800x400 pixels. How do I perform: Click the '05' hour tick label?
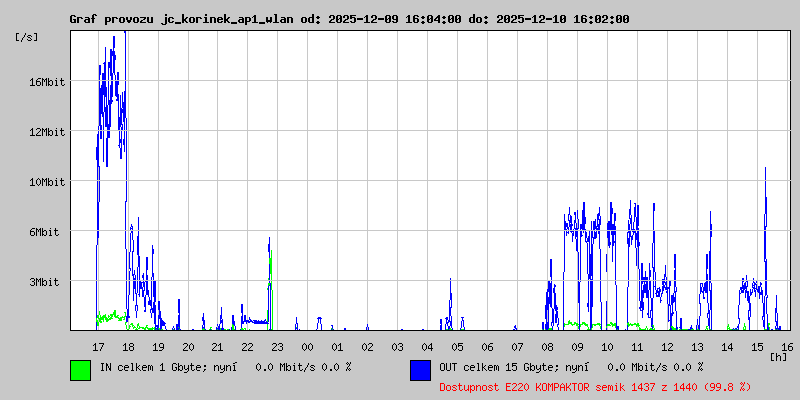[x=458, y=347]
